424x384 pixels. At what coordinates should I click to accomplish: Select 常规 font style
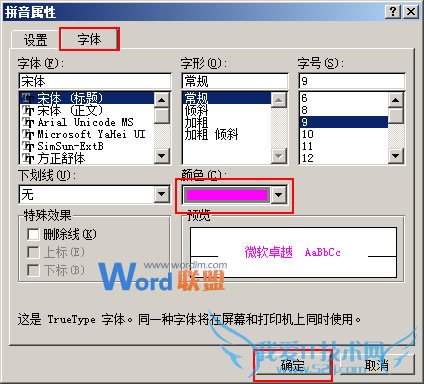227,98
